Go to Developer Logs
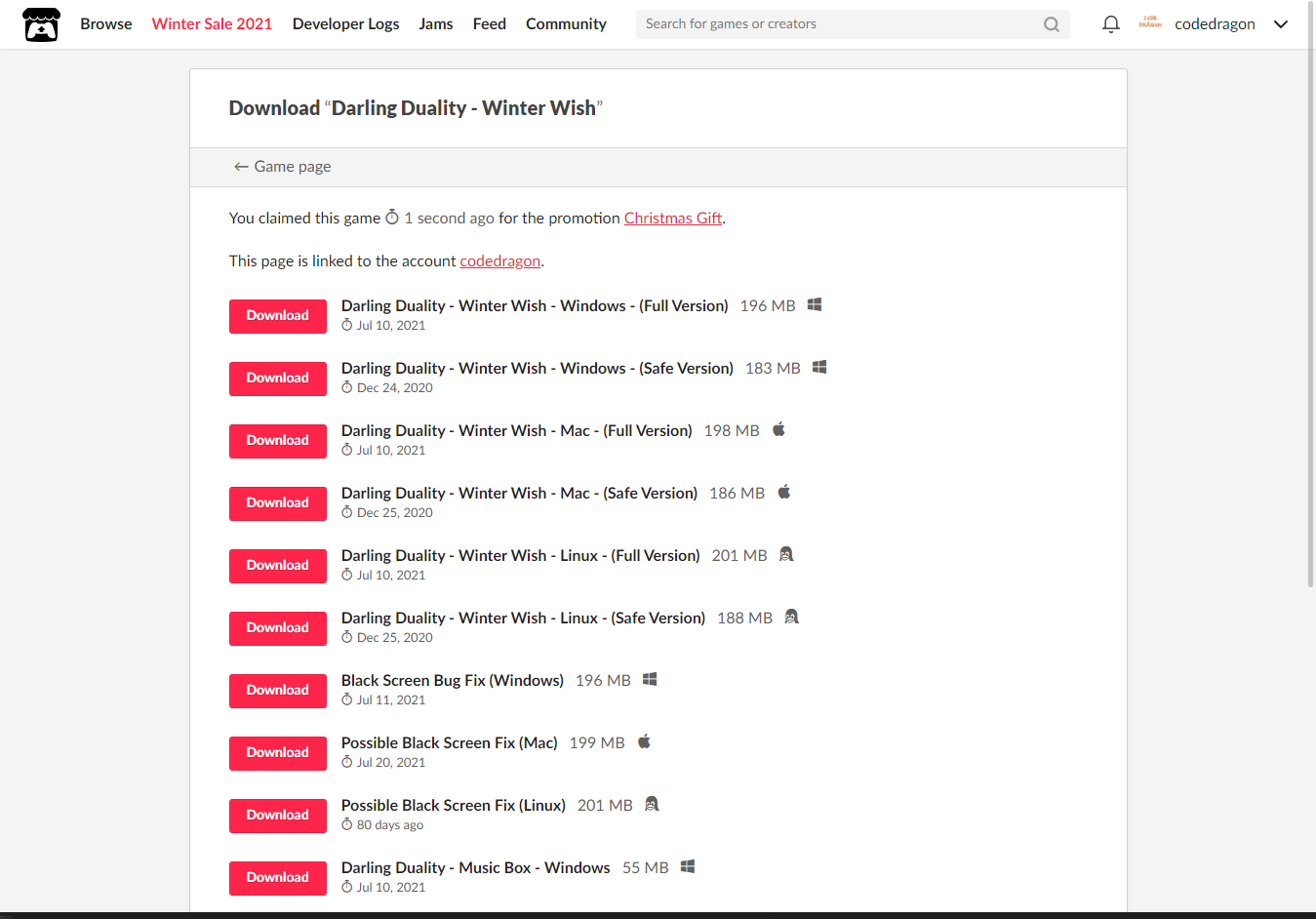Image resolution: width=1316 pixels, height=919 pixels. click(x=345, y=24)
